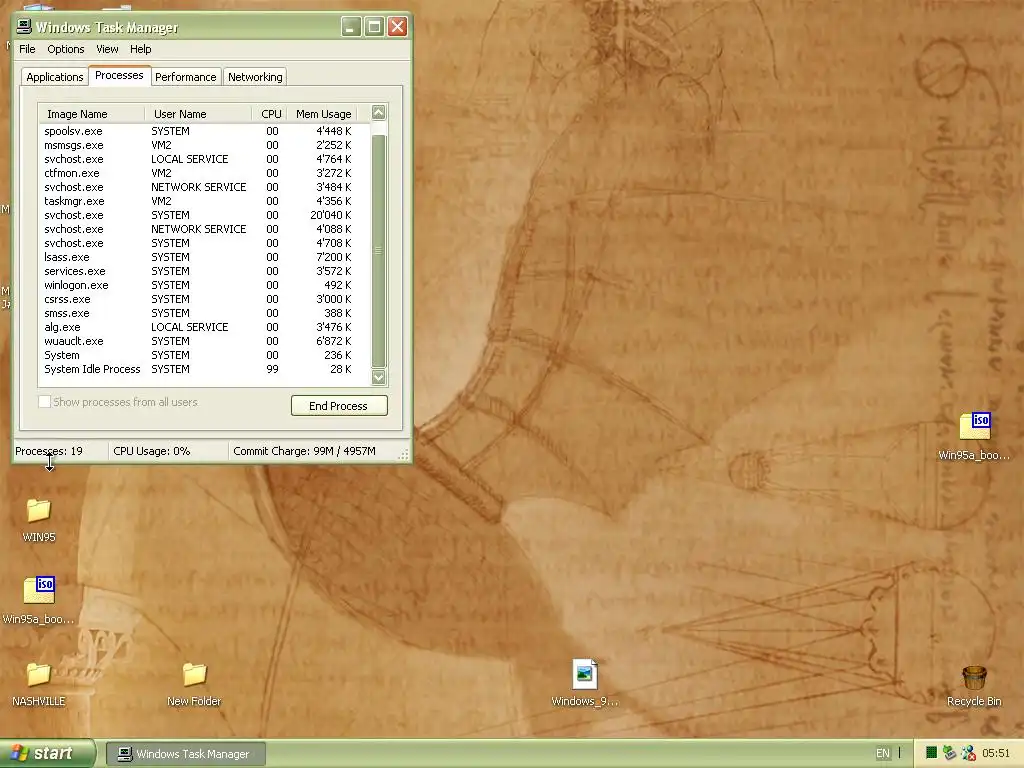The height and width of the screenshot is (768, 1024).
Task: Select the Processes tab
Action: point(120,75)
